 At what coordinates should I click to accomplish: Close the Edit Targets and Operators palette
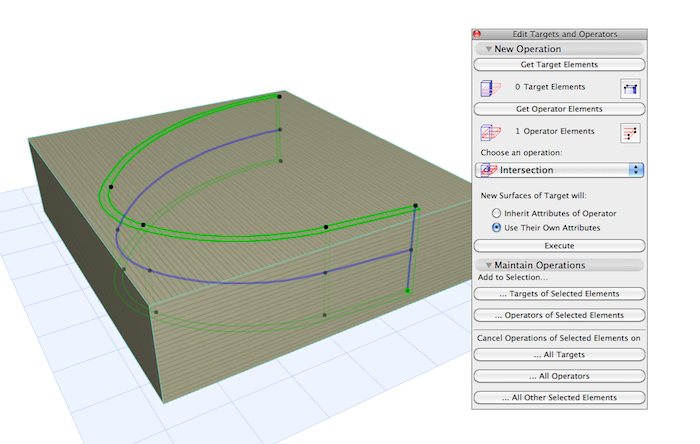pyautogui.click(x=477, y=35)
